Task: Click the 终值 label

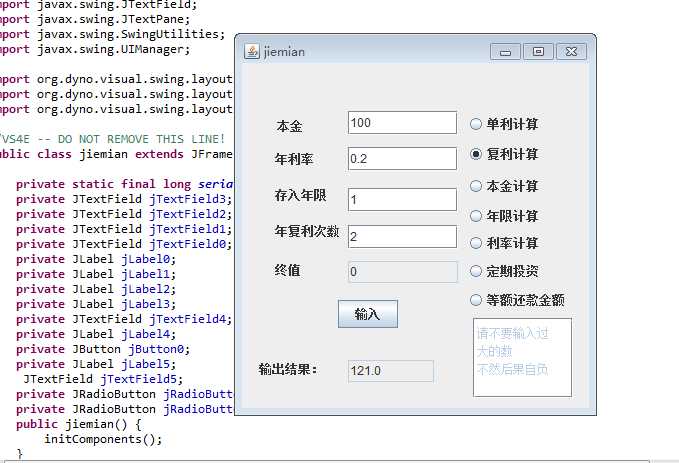Action: tap(288, 270)
